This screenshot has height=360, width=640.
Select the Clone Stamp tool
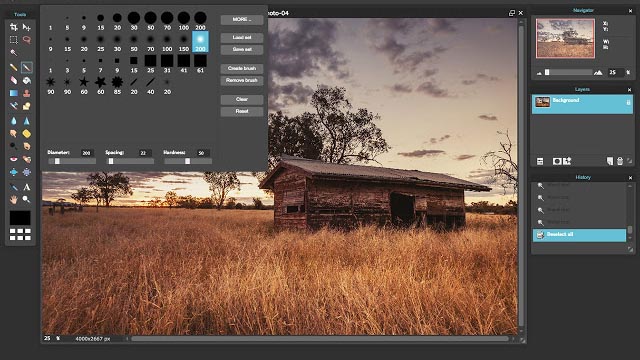27,93
